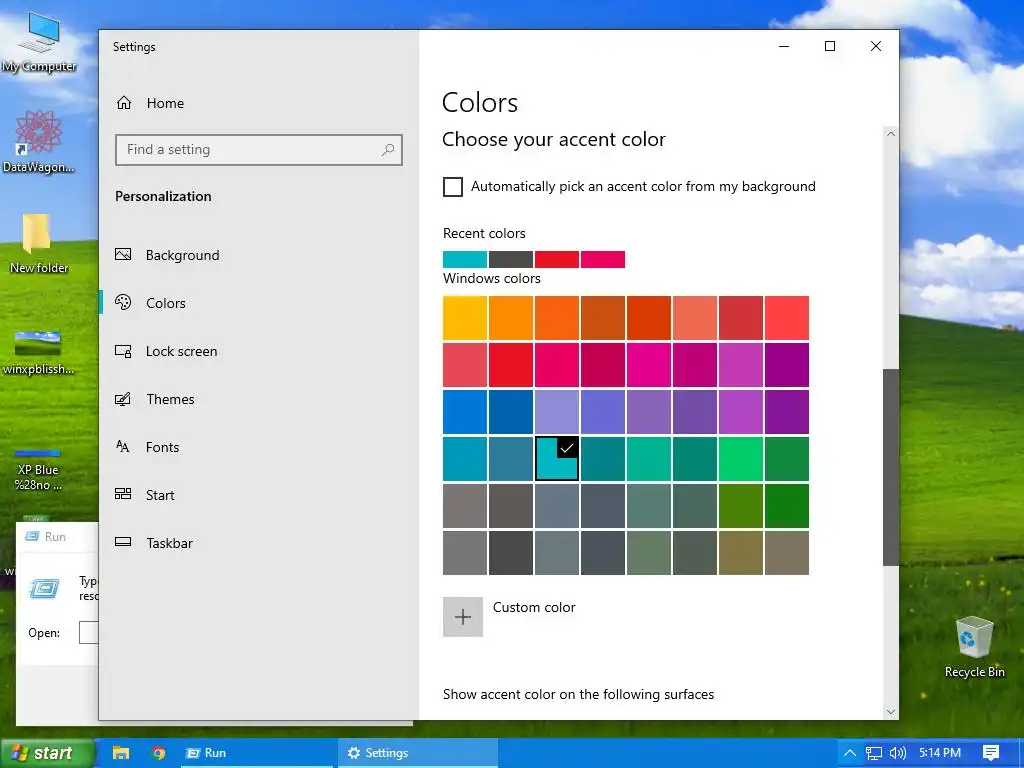
Task: Click the search magnifier in Find a setting
Action: 388,150
